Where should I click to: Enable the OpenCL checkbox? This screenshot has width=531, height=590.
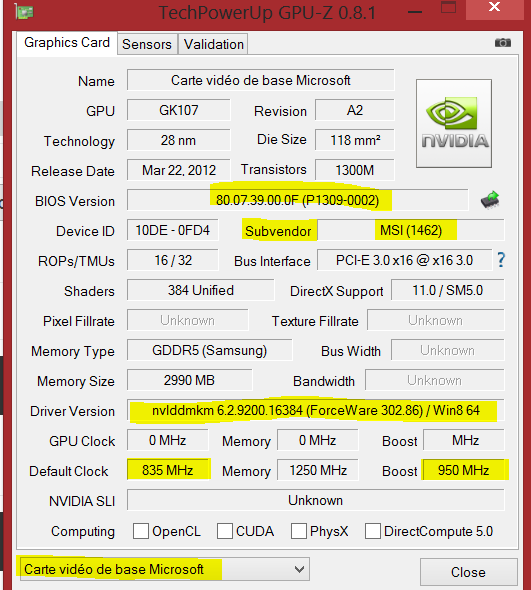point(141,531)
